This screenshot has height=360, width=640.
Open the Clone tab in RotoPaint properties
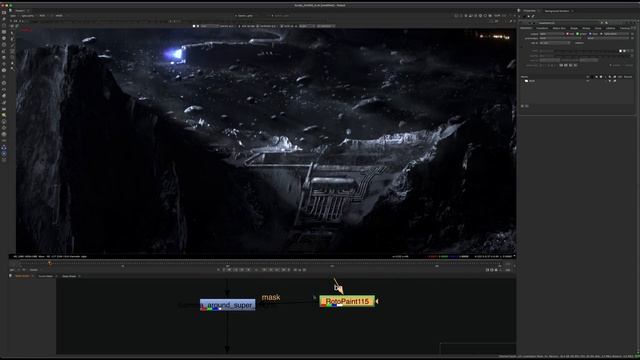pos(598,28)
